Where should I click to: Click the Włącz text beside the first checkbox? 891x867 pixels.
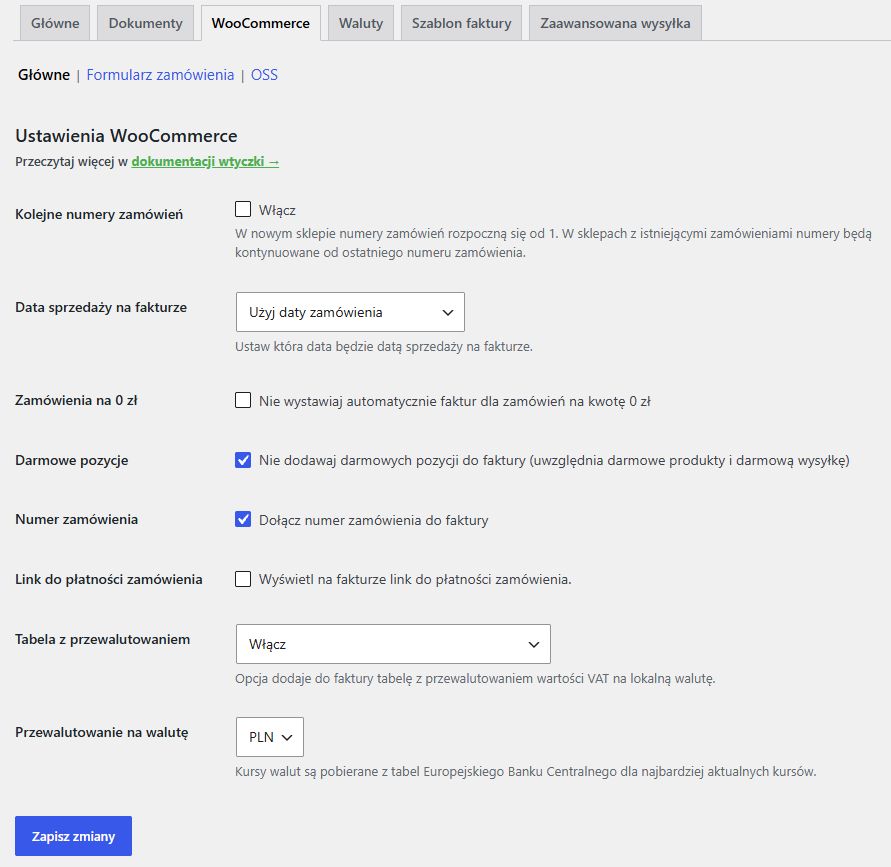pos(277,210)
